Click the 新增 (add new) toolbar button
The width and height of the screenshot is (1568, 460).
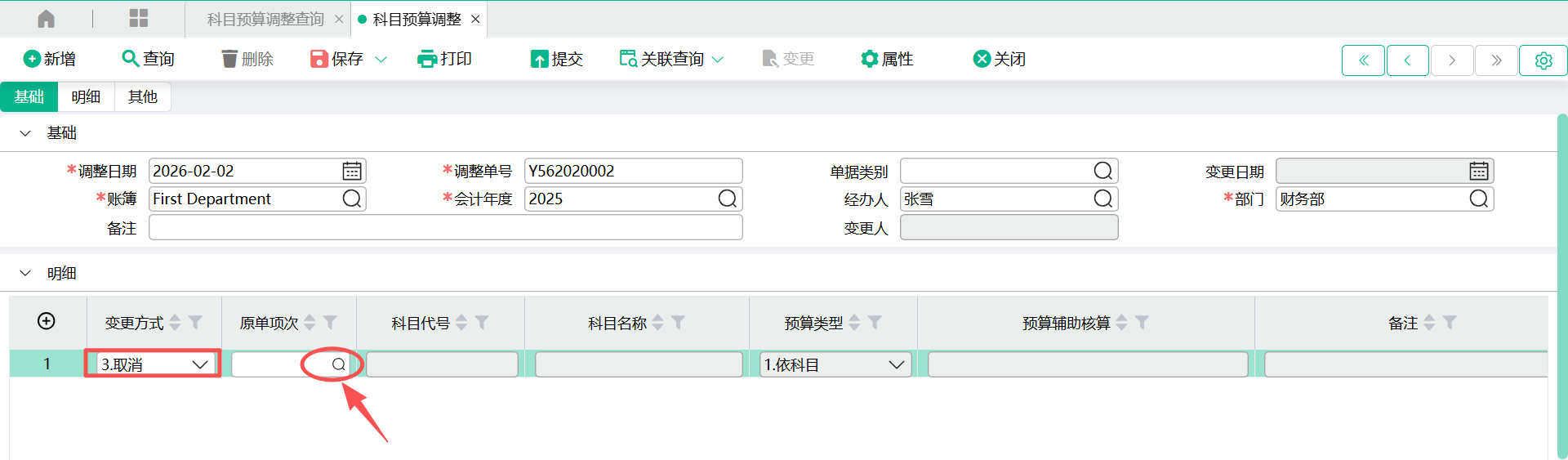coord(50,59)
